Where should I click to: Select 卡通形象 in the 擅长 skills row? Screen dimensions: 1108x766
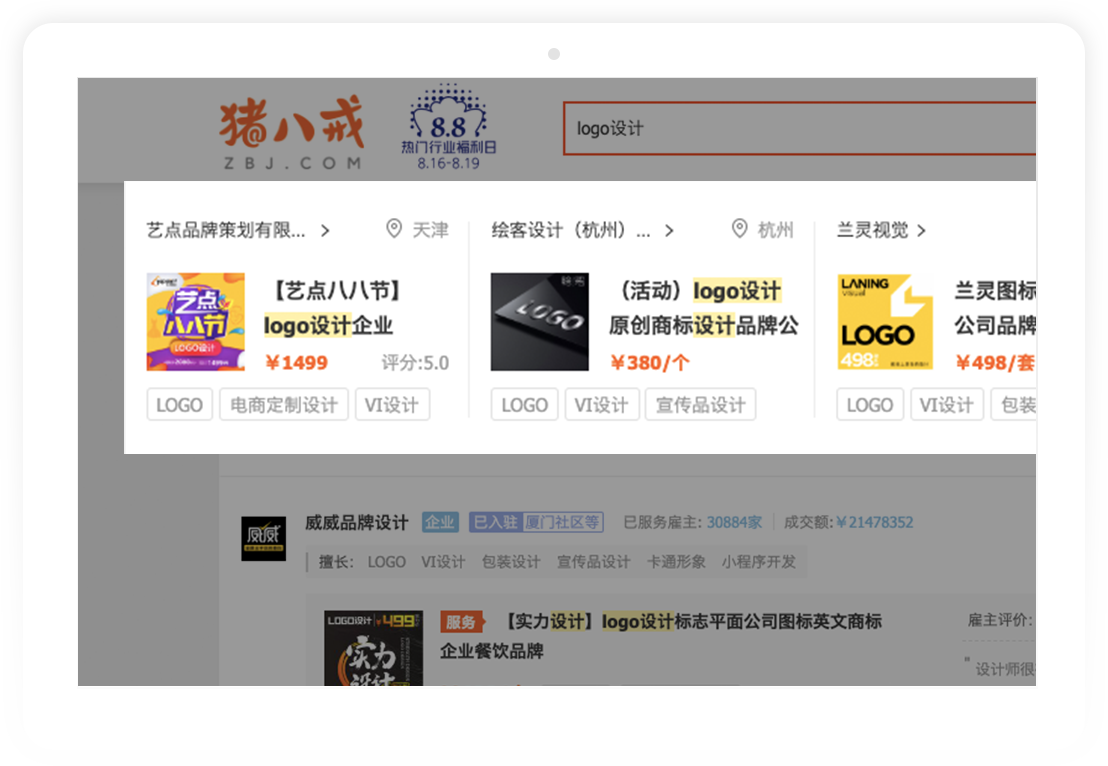pos(676,562)
